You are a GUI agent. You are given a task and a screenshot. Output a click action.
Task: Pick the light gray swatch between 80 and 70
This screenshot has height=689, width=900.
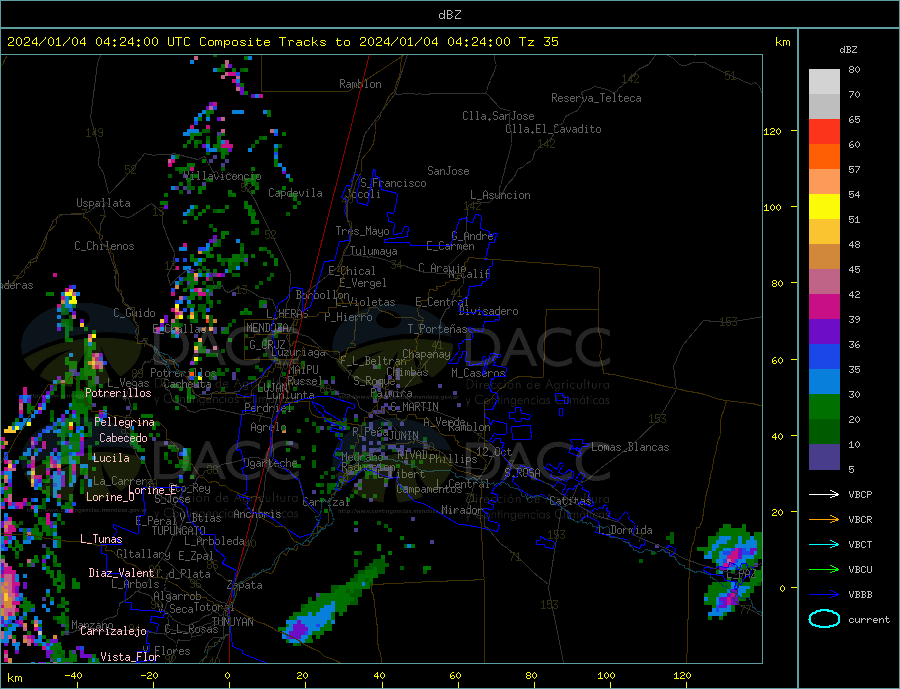click(x=824, y=82)
